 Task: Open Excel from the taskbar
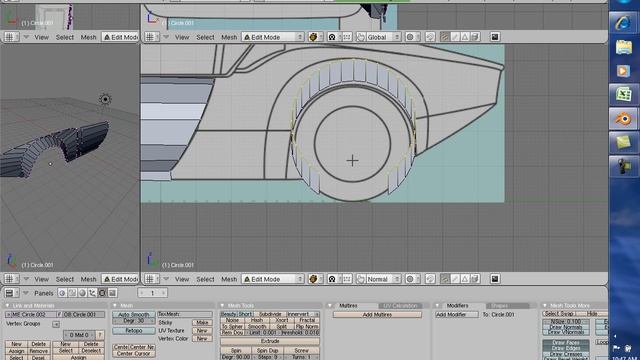623,95
